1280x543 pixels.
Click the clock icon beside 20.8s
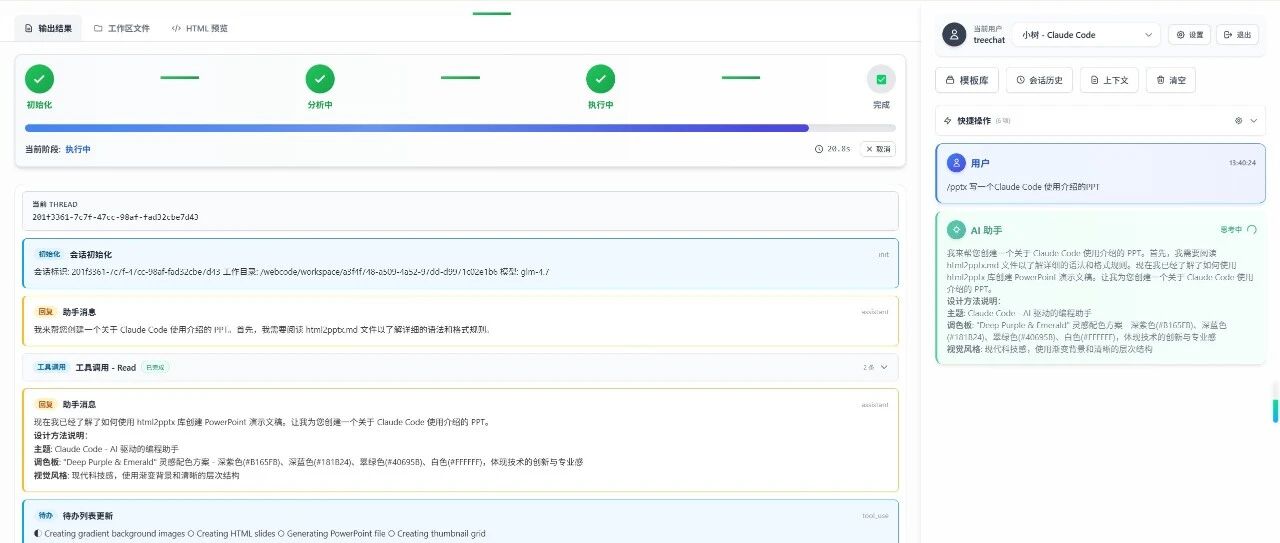tap(819, 149)
